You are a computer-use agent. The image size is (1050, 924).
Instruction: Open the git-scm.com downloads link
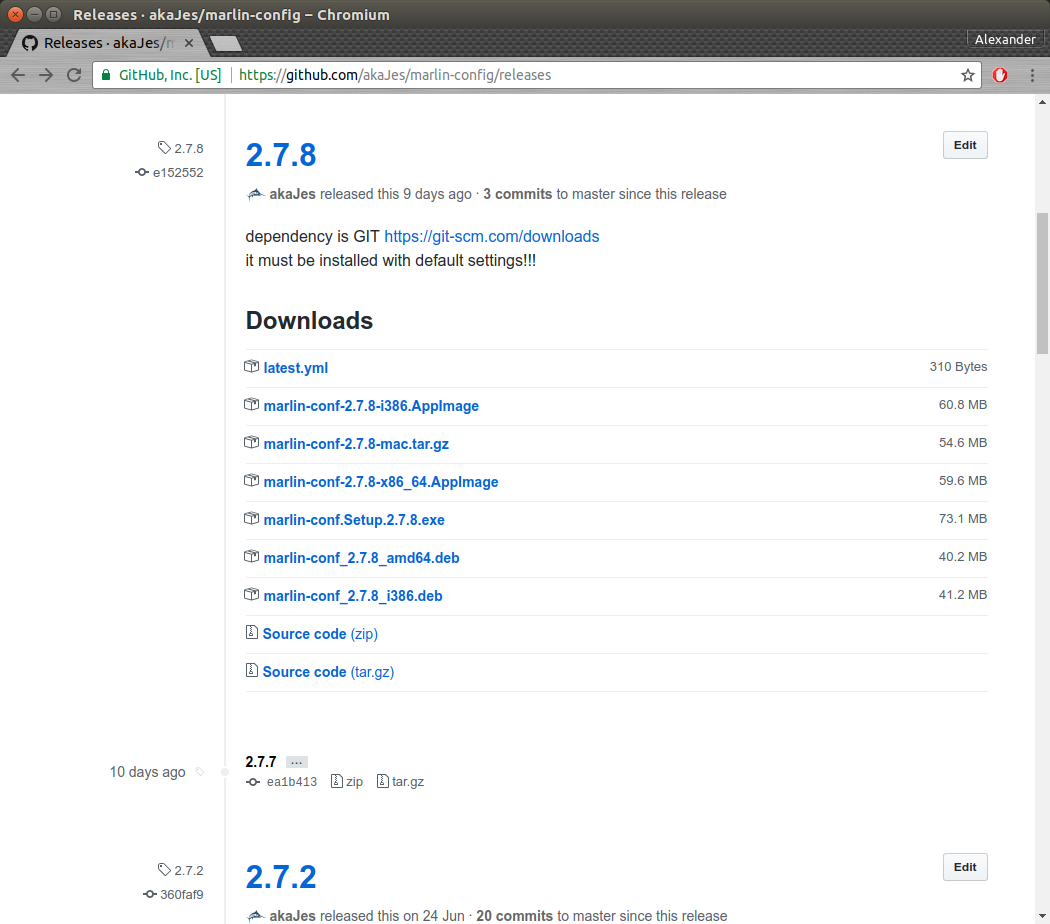point(491,236)
